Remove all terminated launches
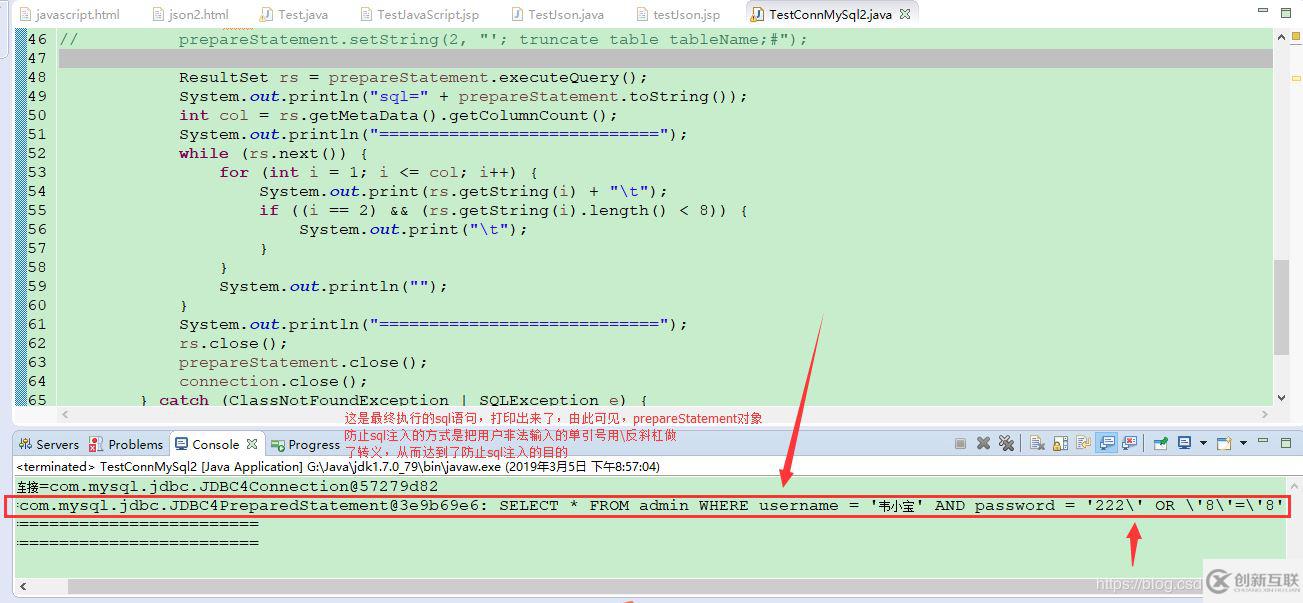This screenshot has height=603, width=1303. pyautogui.click(x=1008, y=444)
